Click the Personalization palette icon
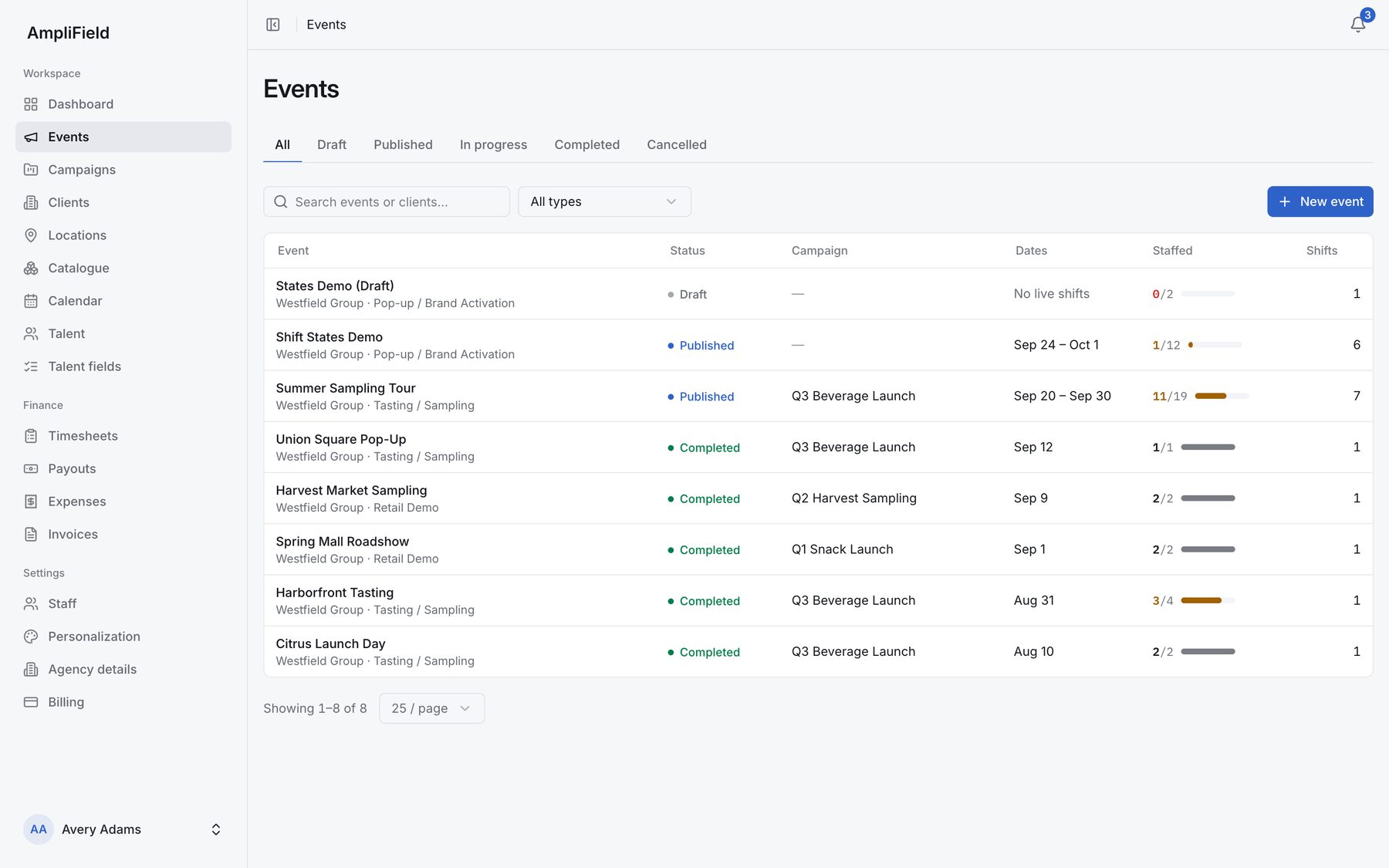This screenshot has height=868, width=1389. [31, 637]
